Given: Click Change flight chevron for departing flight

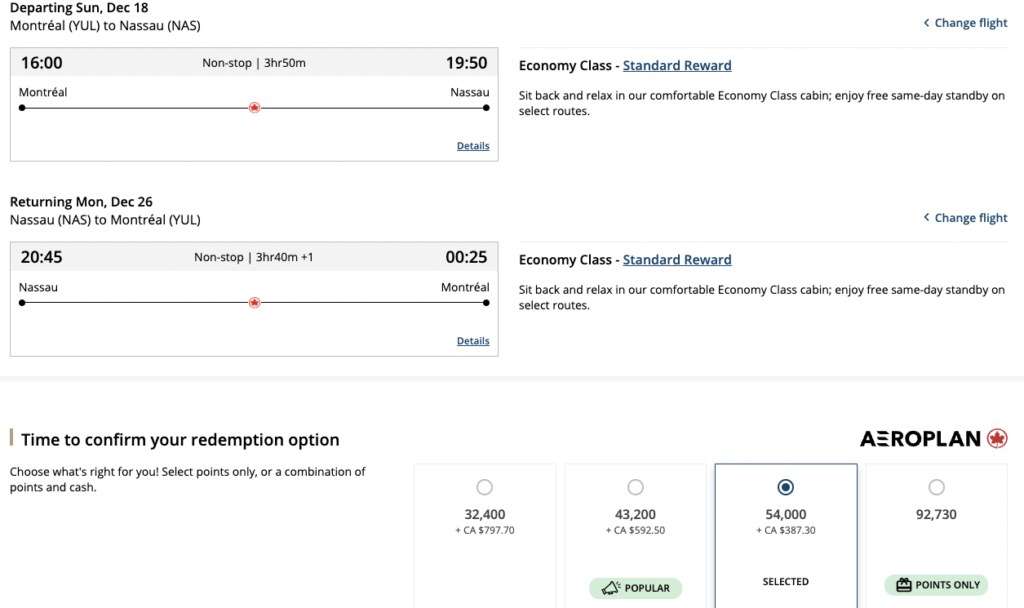Looking at the screenshot, I should tap(927, 23).
